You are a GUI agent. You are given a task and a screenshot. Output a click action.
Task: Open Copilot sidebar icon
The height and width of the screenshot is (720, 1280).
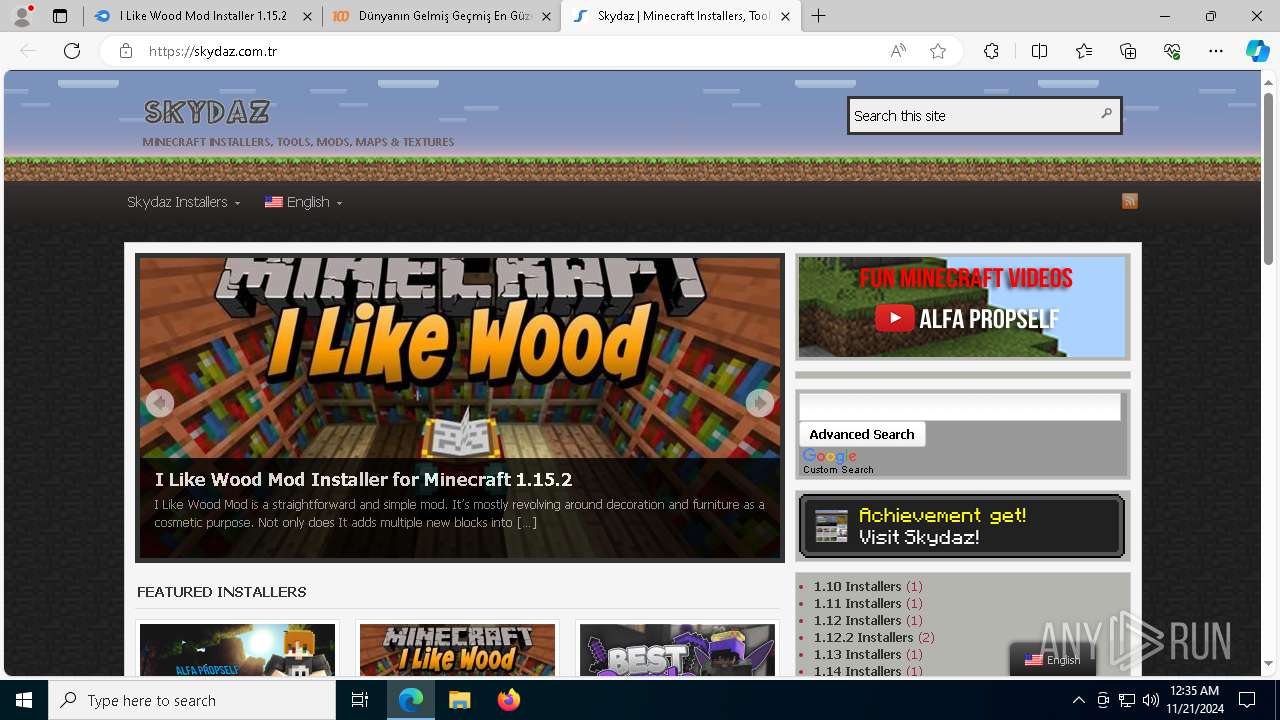pyautogui.click(x=1257, y=51)
